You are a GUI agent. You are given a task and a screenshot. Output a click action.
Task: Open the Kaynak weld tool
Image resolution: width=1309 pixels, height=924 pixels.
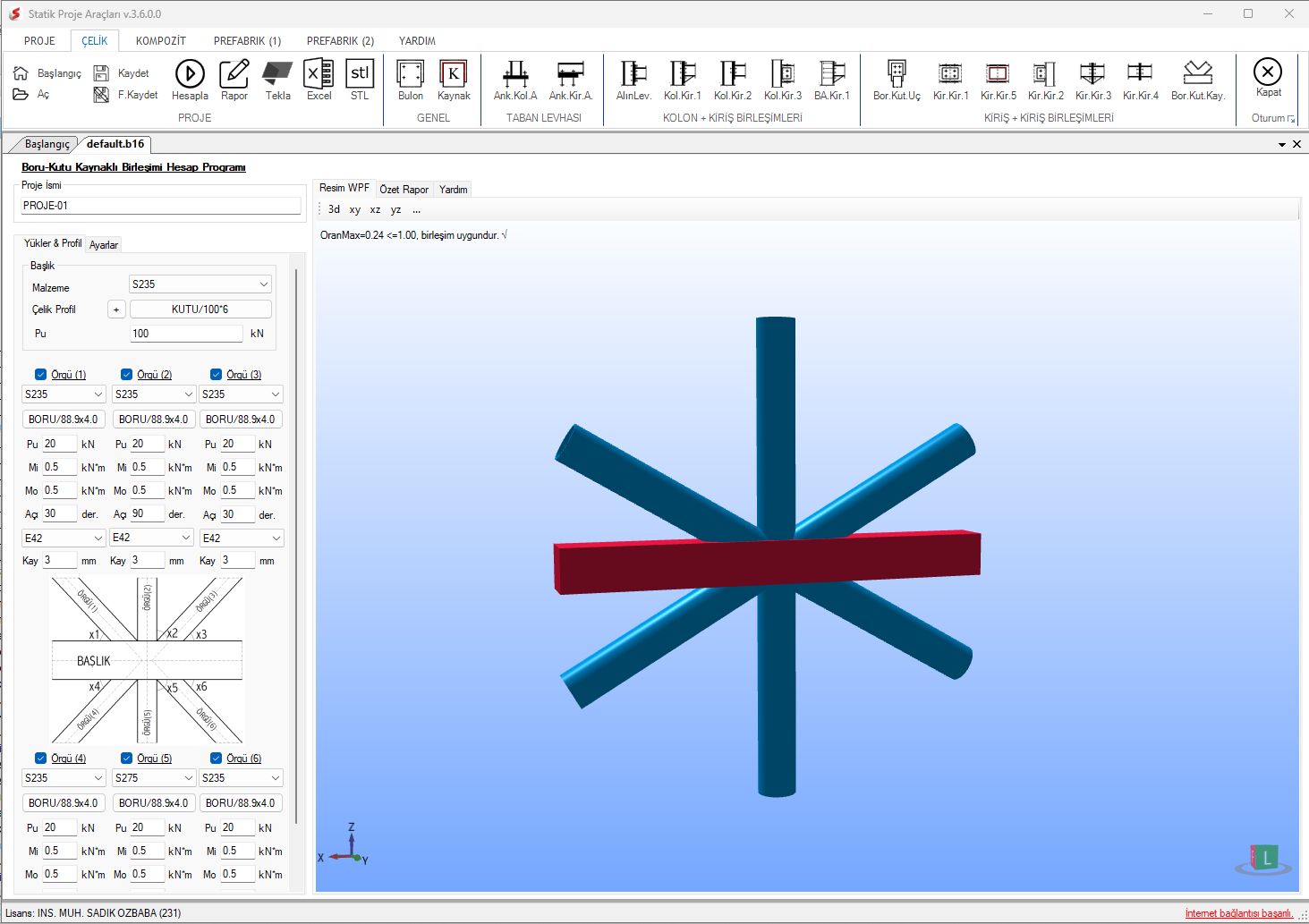[454, 81]
